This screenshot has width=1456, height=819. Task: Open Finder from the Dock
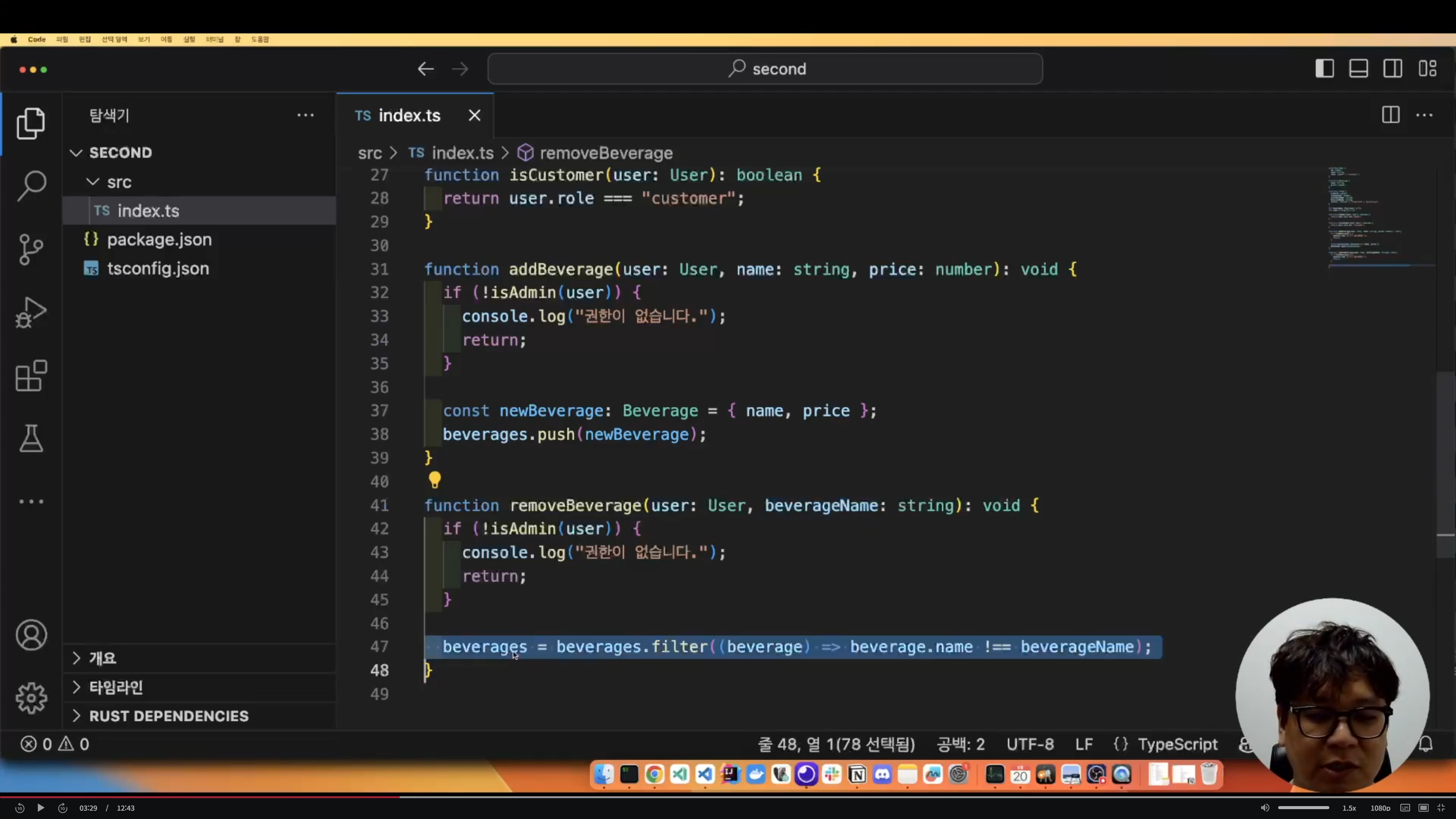point(604,774)
